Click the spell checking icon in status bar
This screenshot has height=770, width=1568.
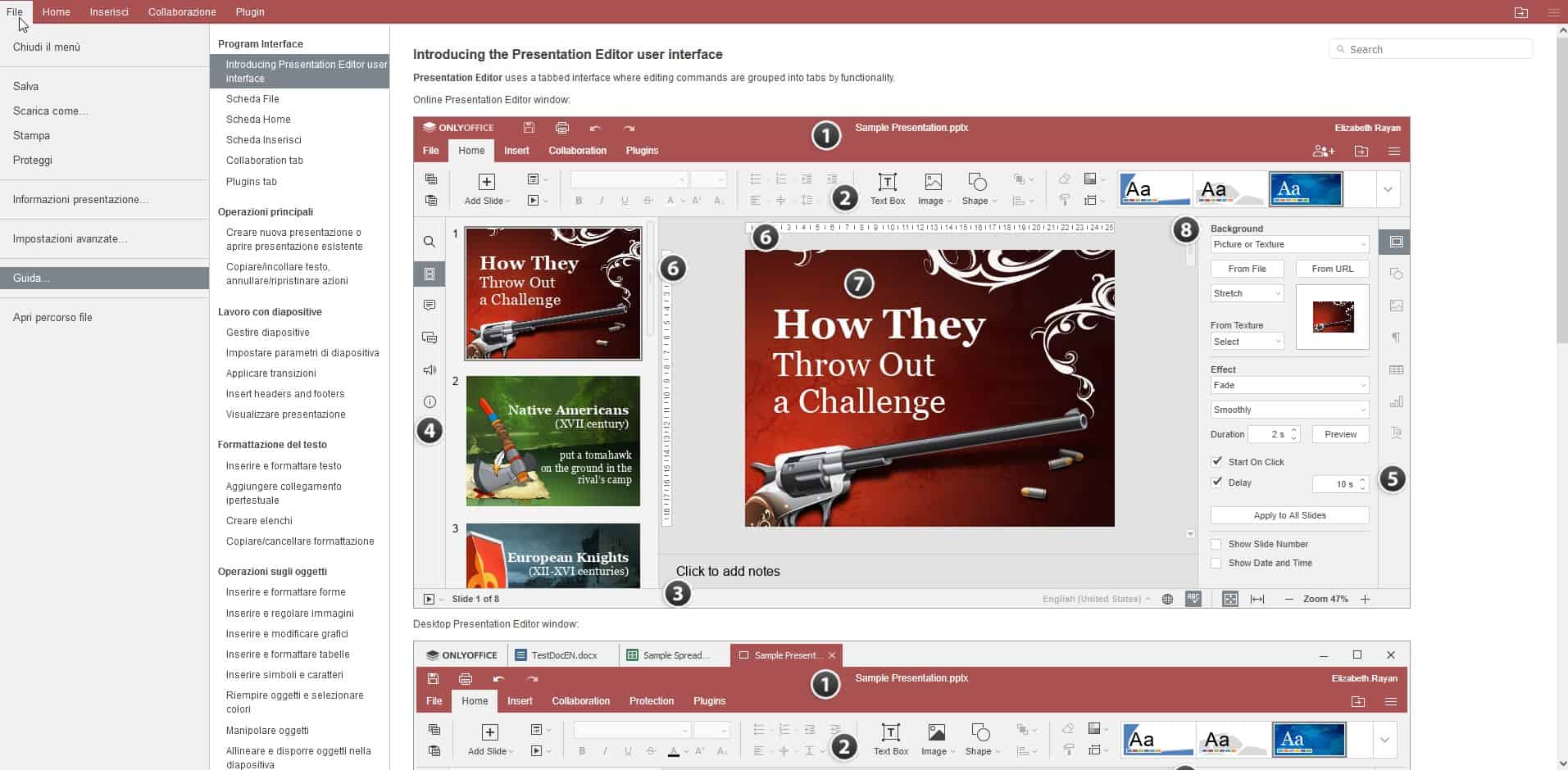coord(1193,599)
